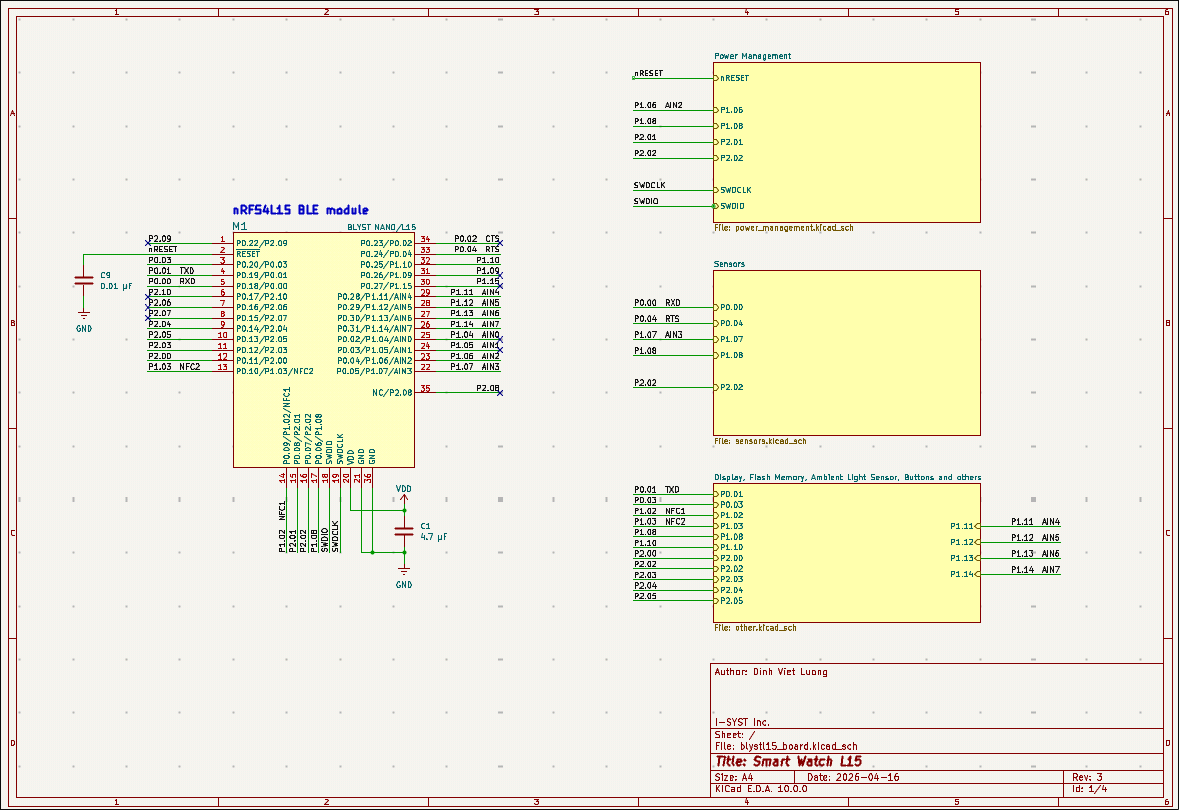Select the Sensors hierarchical sheet box
This screenshot has width=1179, height=810.
[x=847, y=353]
